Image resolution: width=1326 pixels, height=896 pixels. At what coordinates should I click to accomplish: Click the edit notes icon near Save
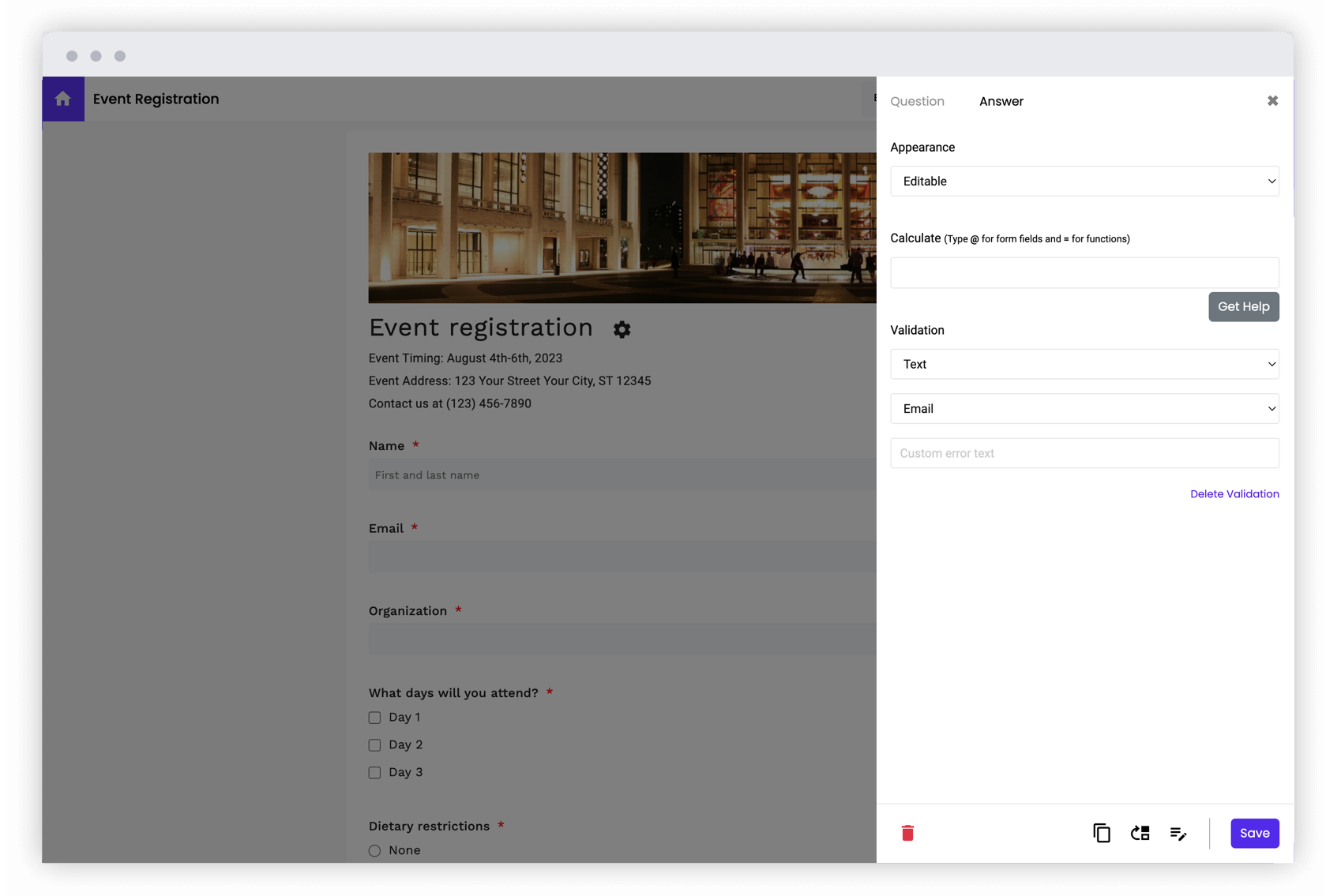pos(1178,833)
